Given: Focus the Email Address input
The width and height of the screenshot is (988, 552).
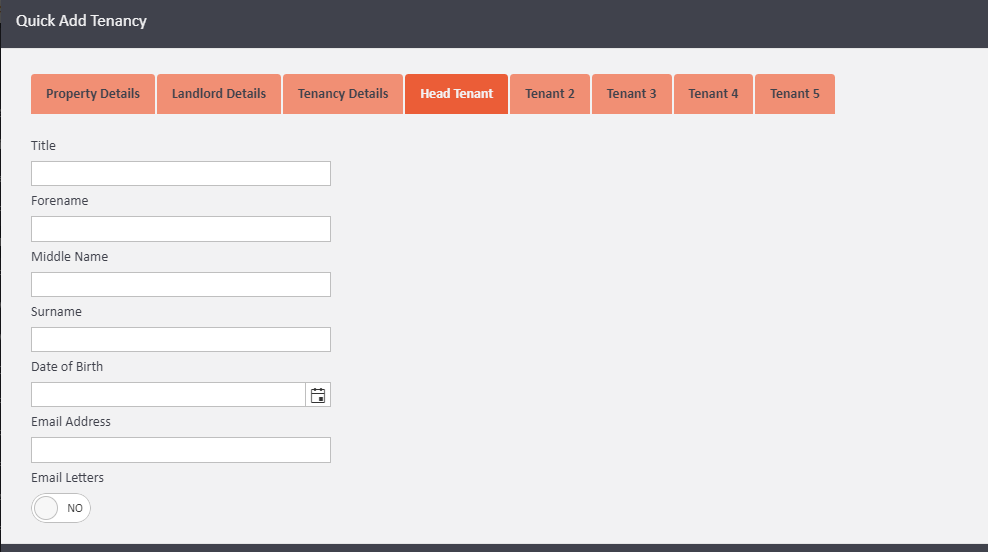Looking at the screenshot, I should (x=180, y=450).
